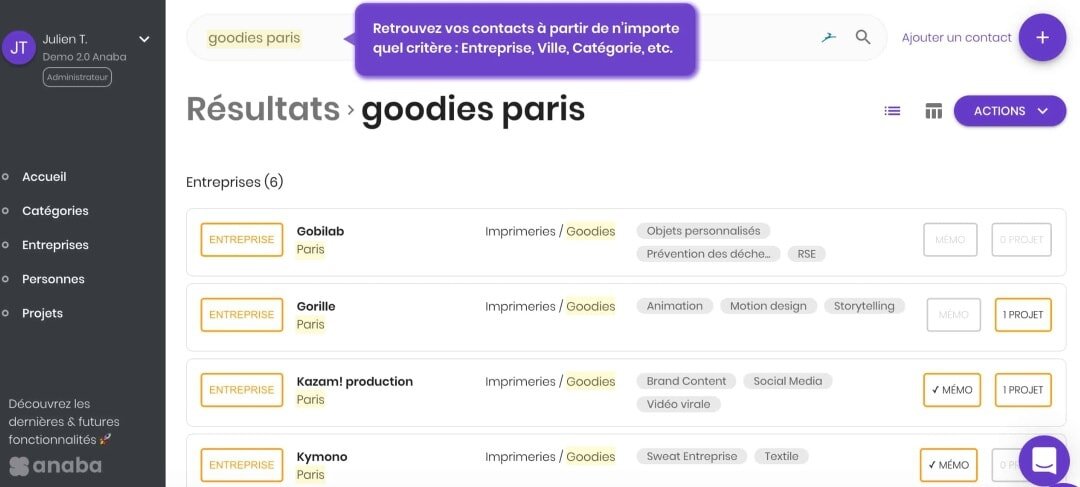Open the Gobilab company entry
This screenshot has height=487, width=1080.
pos(320,231)
